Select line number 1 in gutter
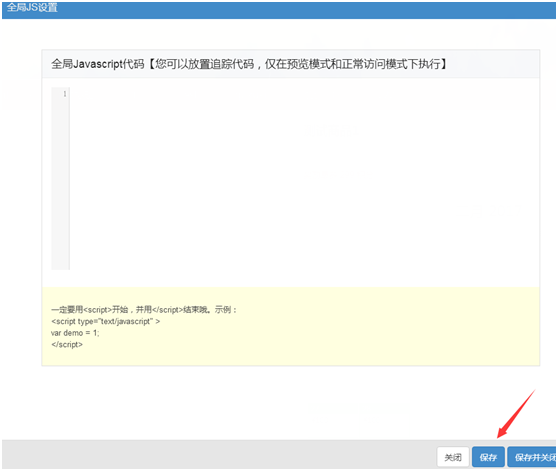 coord(64,94)
